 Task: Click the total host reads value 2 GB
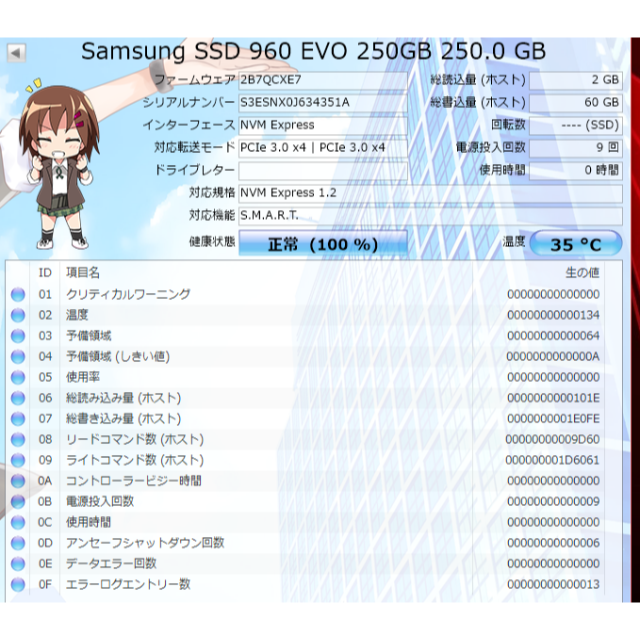pyautogui.click(x=576, y=80)
